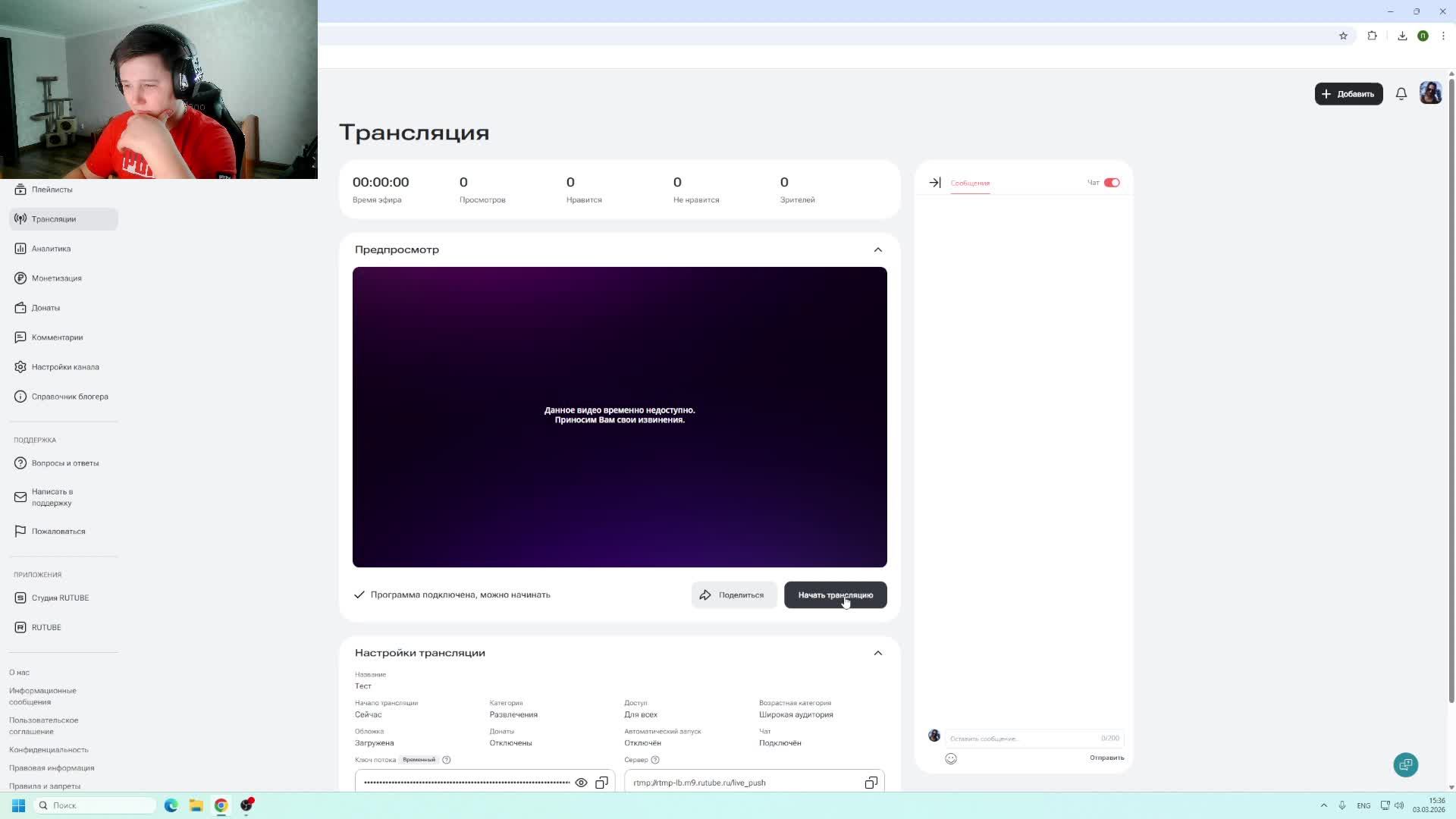
Task: Select the Сообщения chat tab
Action: 970,183
